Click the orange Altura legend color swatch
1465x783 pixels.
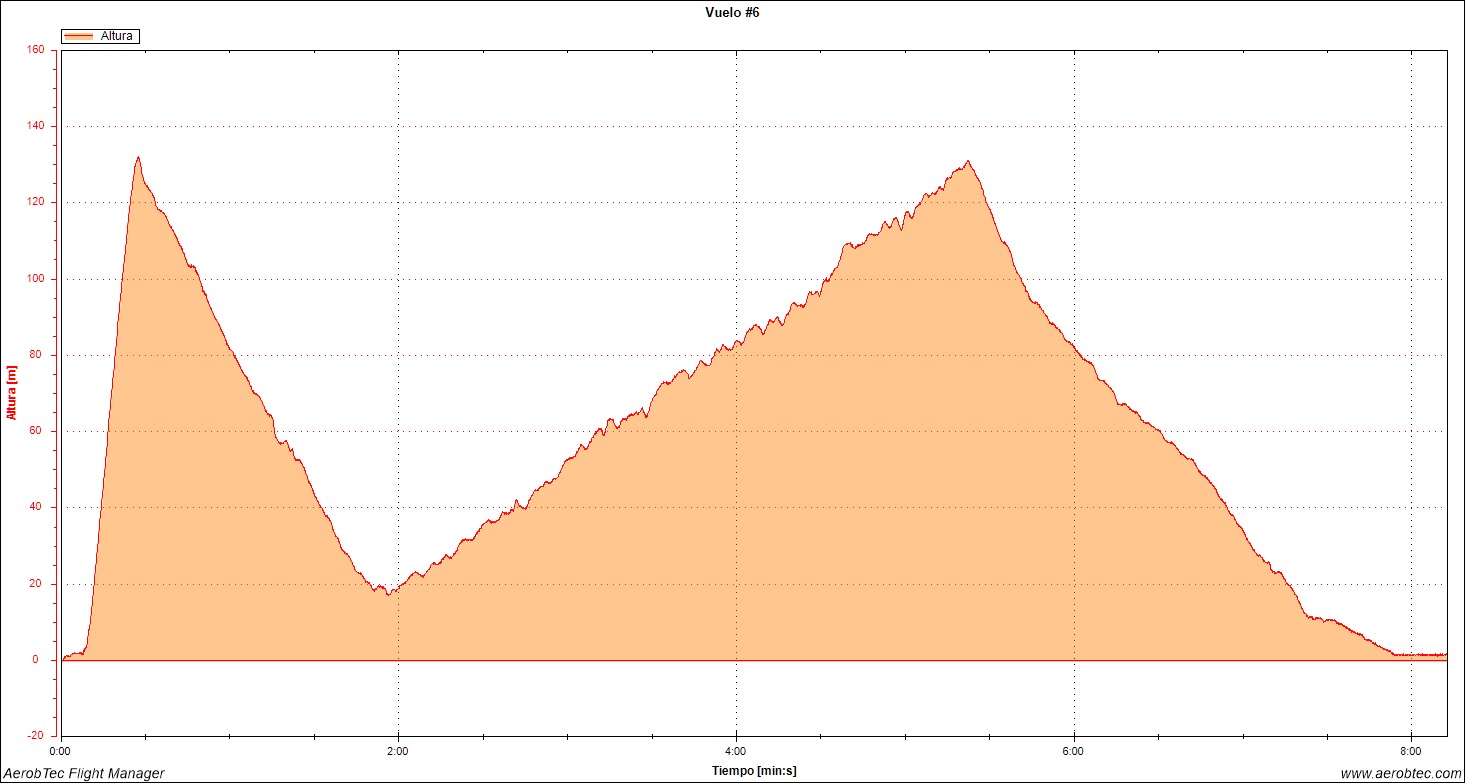pos(78,36)
